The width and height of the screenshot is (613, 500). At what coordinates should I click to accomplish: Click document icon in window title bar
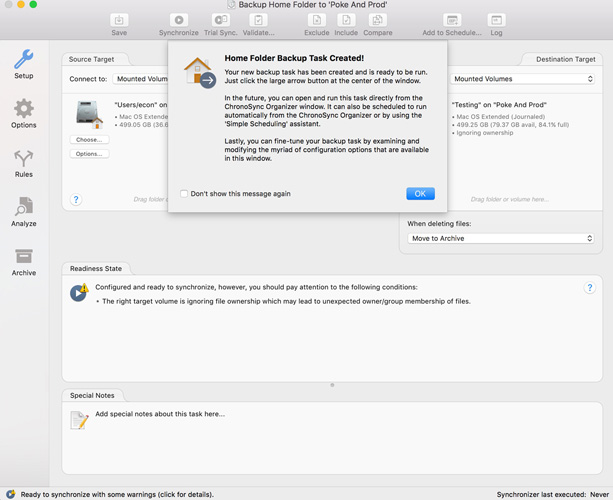[231, 5]
